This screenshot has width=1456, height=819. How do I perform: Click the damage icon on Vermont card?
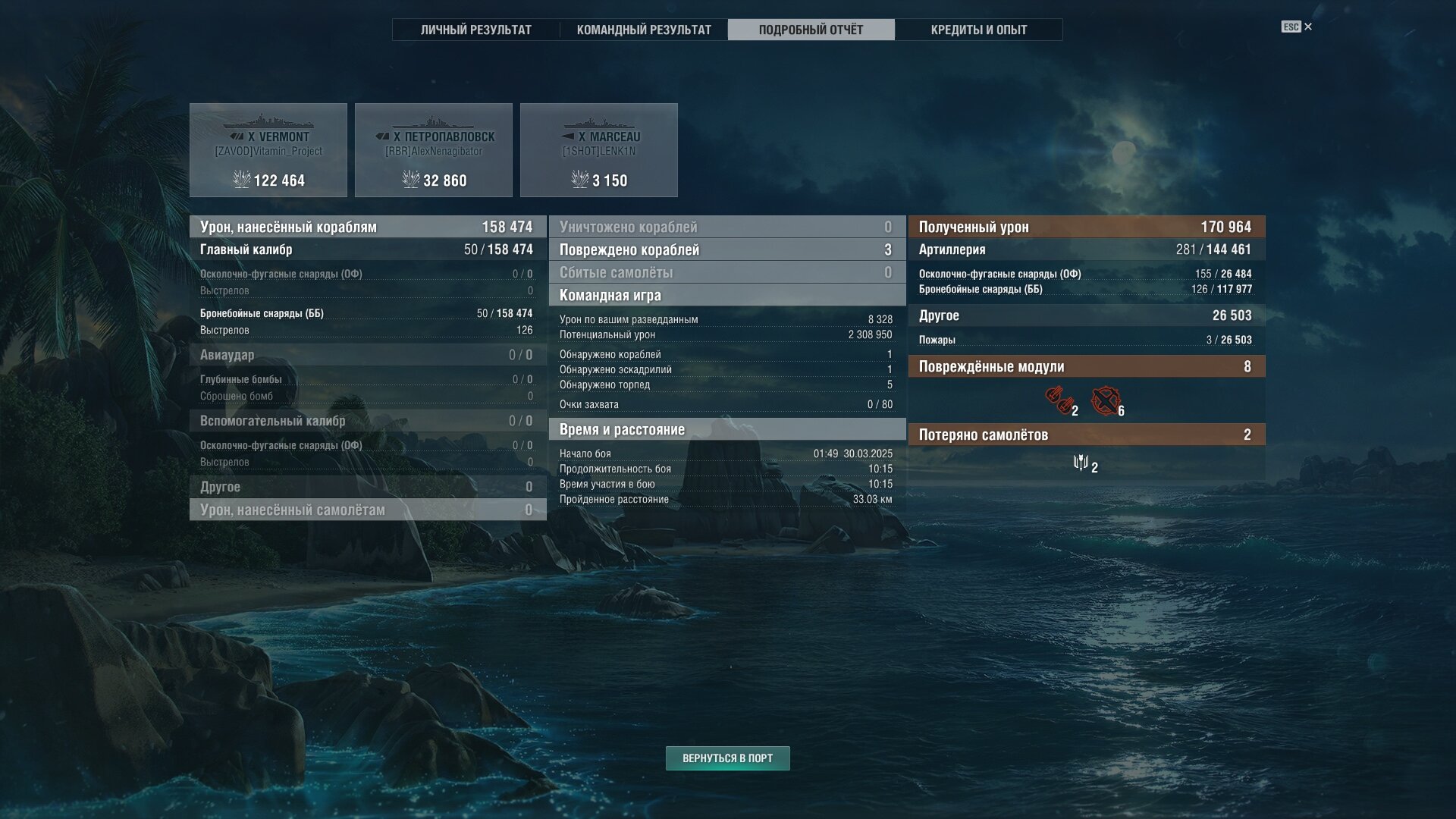click(241, 180)
